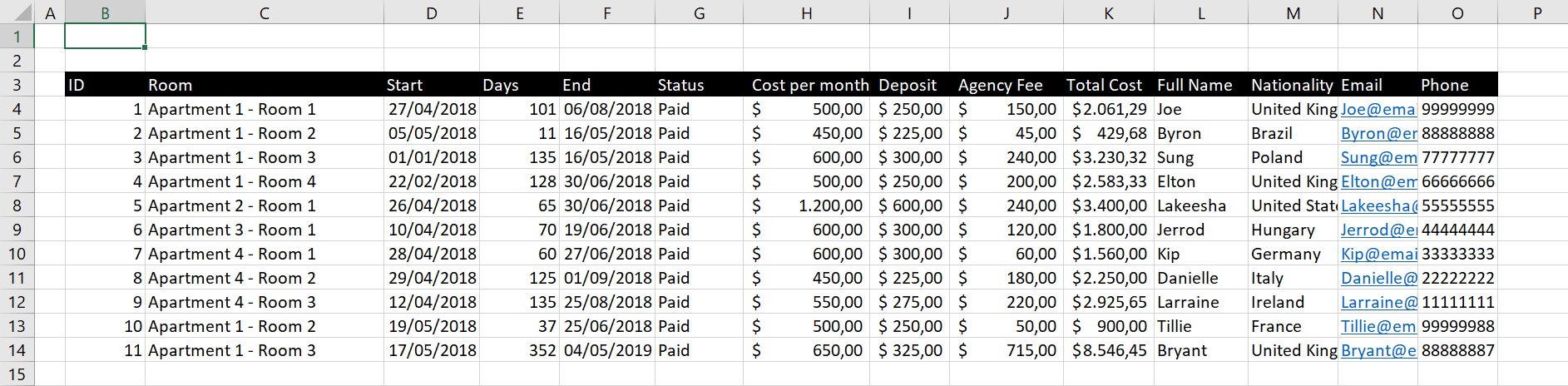Image resolution: width=1568 pixels, height=386 pixels.
Task: Open Sung's email link
Action: pyautogui.click(x=1378, y=157)
